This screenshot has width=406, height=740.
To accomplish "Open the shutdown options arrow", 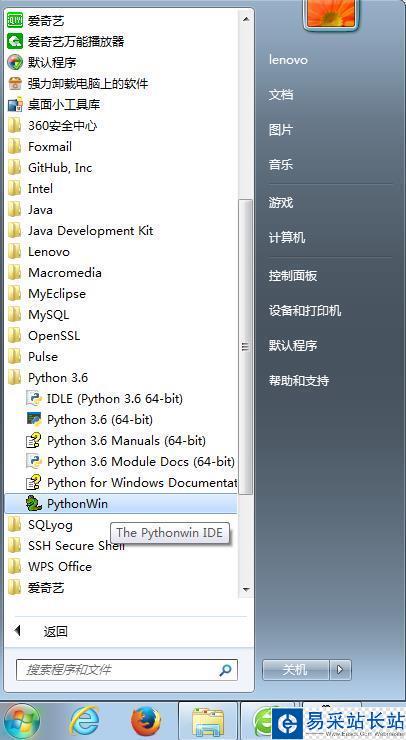I will [x=340, y=669].
